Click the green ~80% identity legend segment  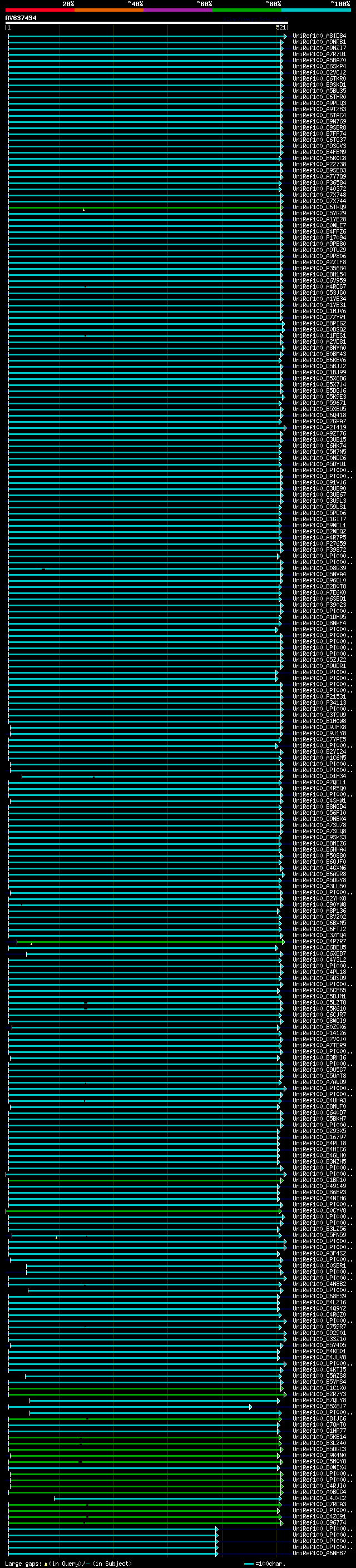coord(247,10)
